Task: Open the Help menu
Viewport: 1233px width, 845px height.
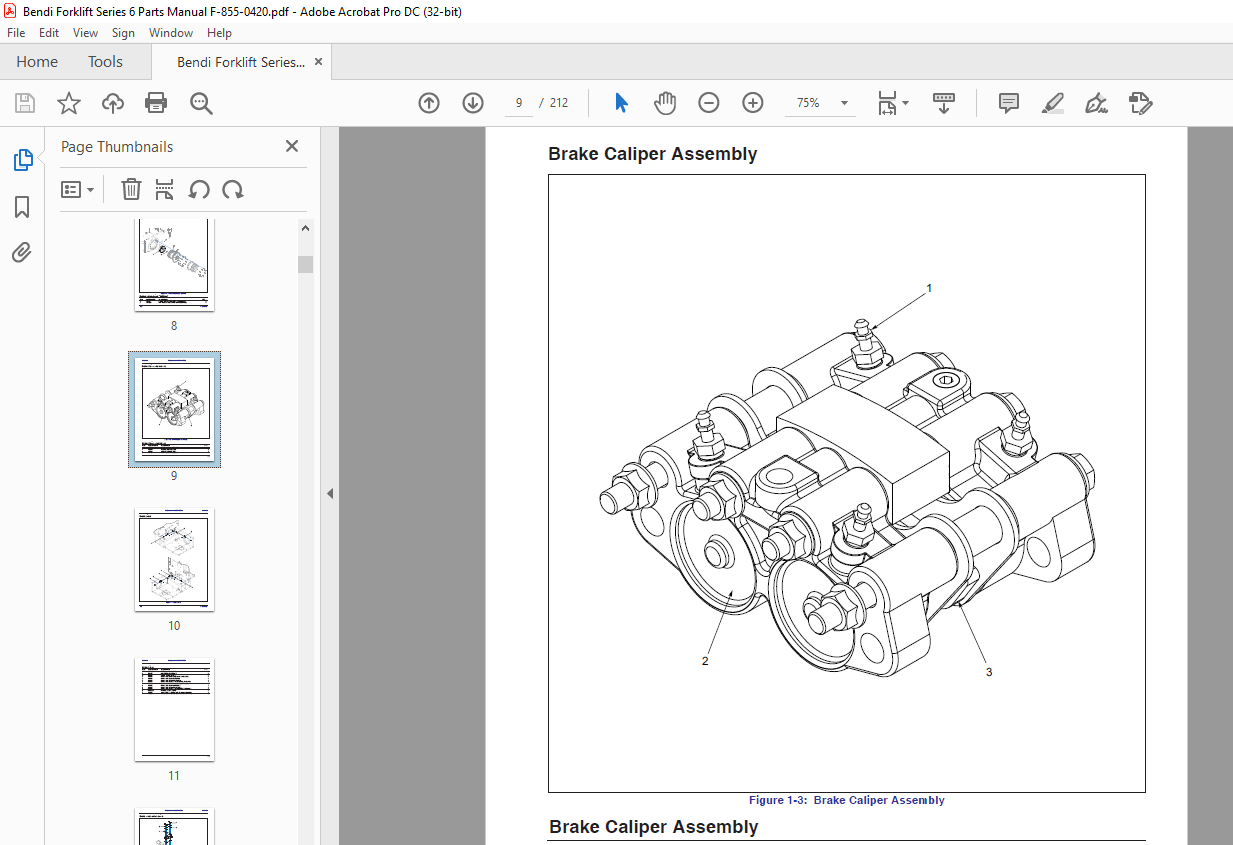Action: coord(219,32)
